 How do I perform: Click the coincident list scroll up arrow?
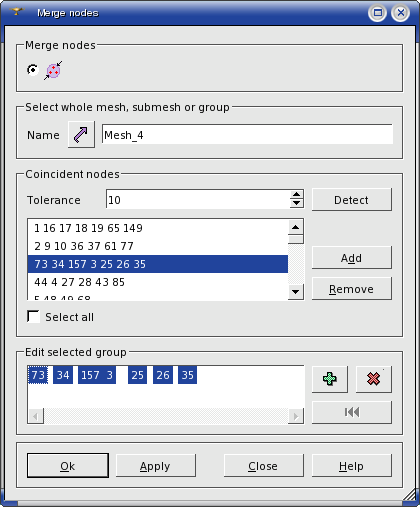[295, 227]
